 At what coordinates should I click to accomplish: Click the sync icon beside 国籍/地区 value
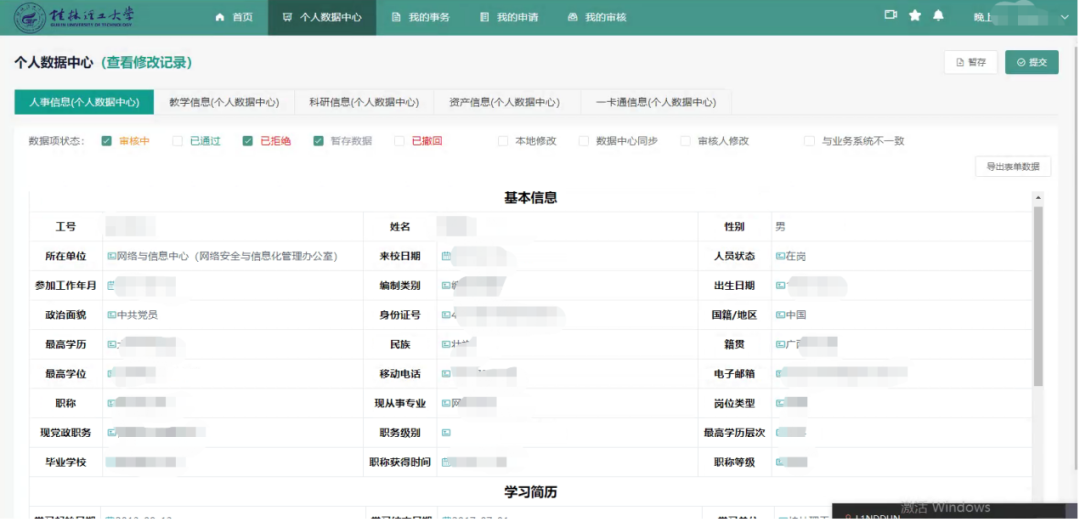click(780, 315)
